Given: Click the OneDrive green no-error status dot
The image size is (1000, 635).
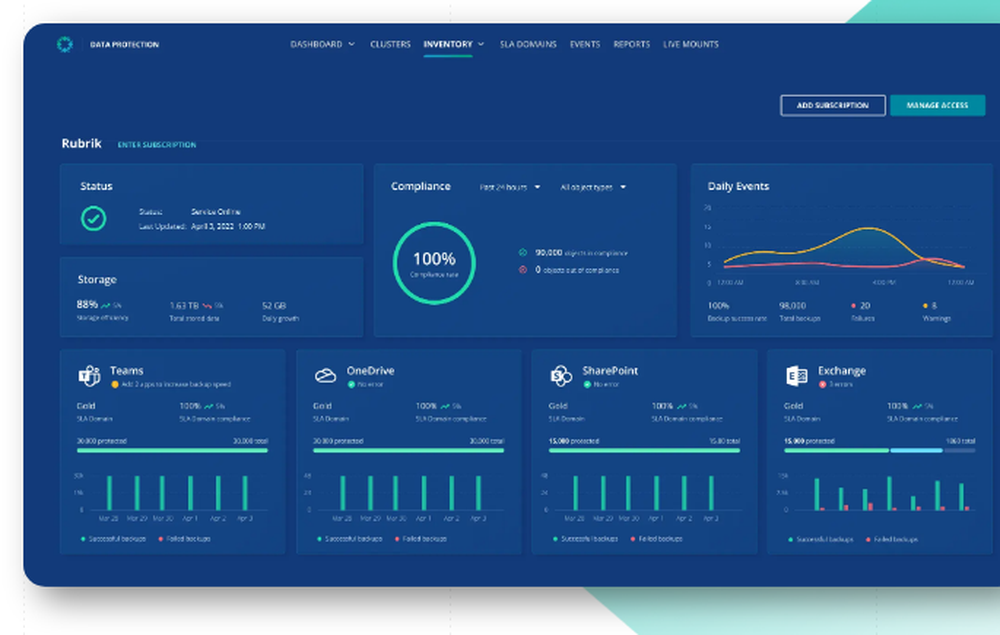Looking at the screenshot, I should [x=351, y=384].
